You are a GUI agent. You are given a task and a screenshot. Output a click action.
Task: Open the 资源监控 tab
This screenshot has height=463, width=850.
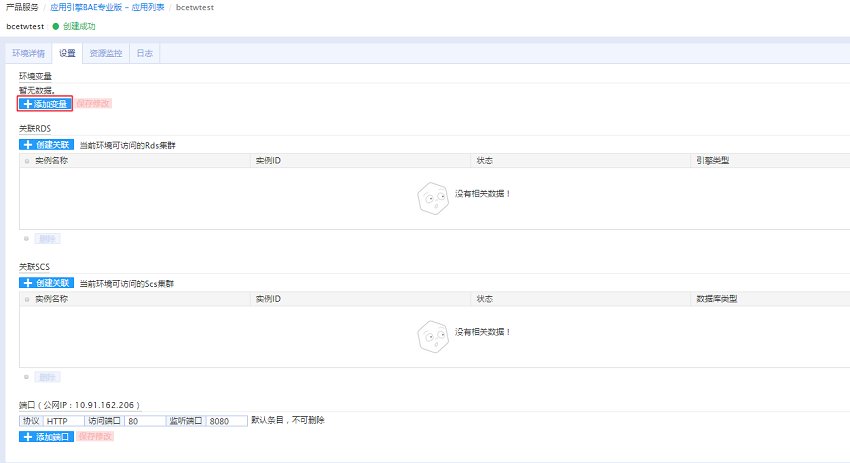point(106,53)
